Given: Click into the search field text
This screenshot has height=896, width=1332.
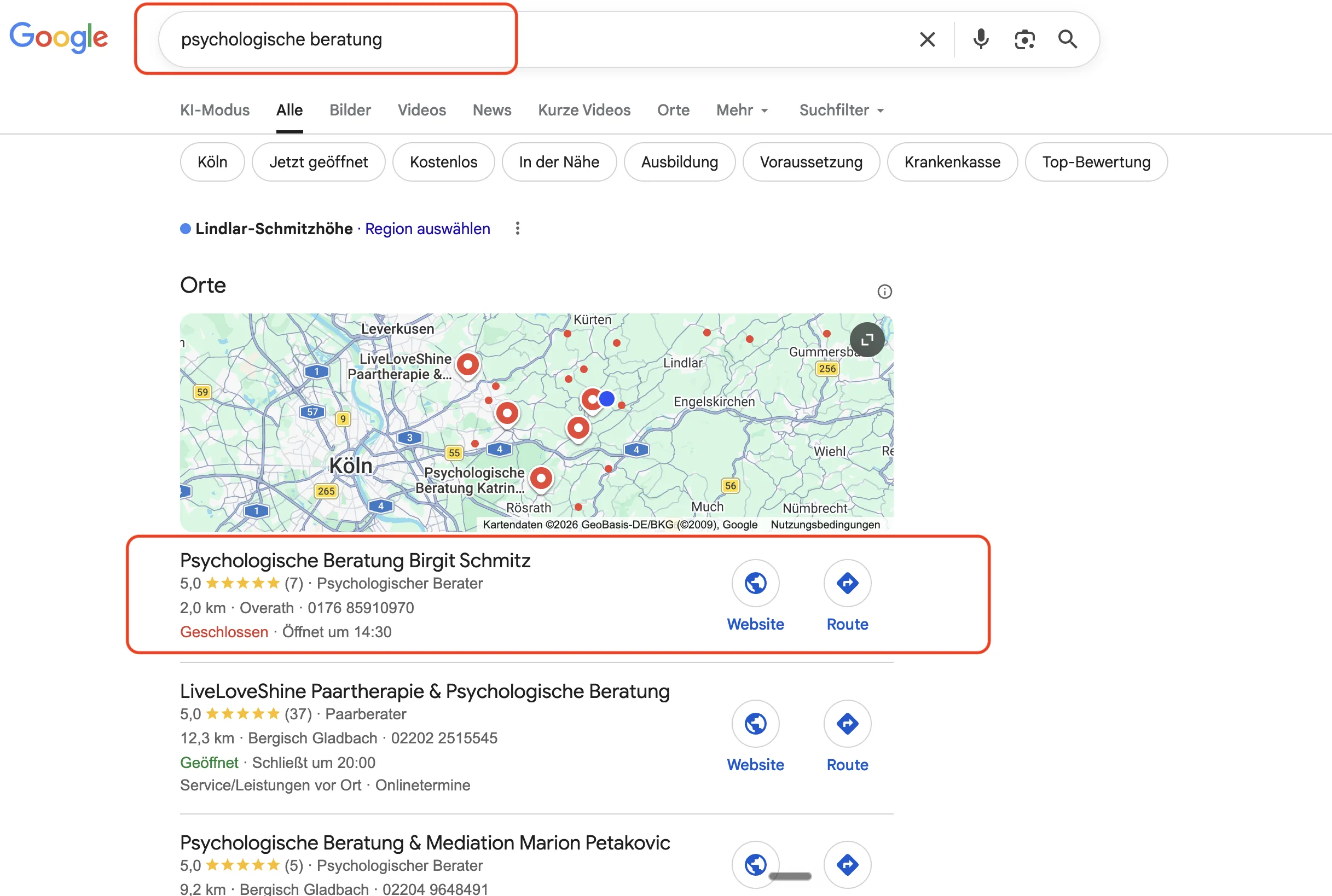Looking at the screenshot, I should 281,39.
